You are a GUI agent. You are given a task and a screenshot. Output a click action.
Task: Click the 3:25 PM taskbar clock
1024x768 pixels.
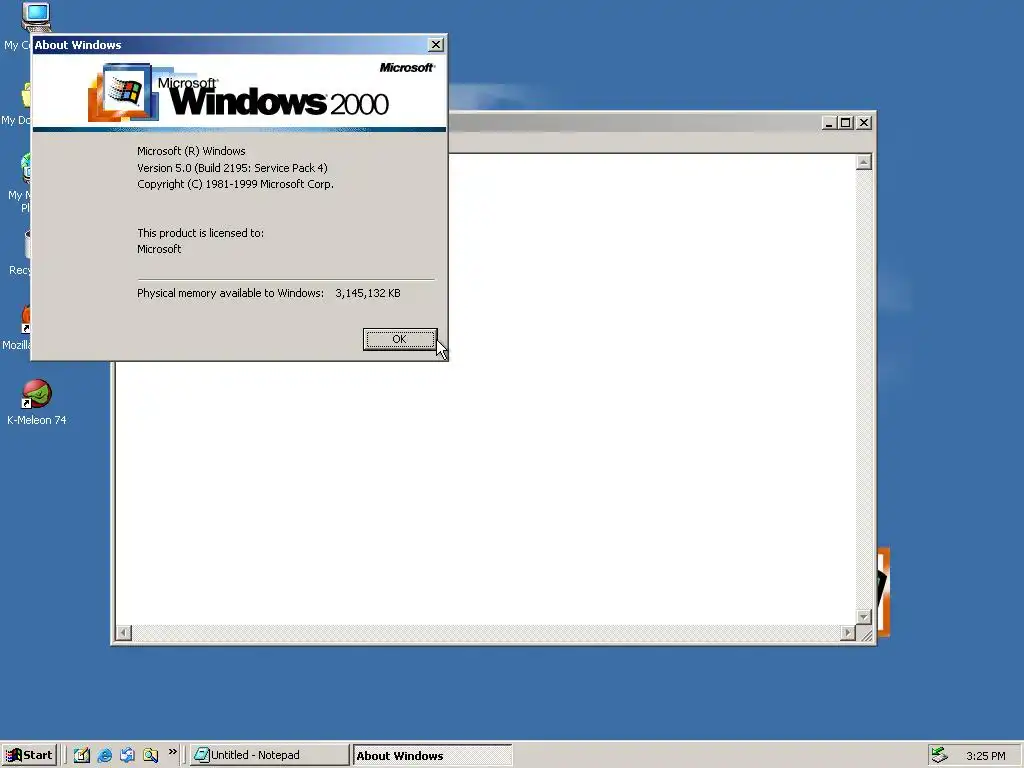[985, 756]
